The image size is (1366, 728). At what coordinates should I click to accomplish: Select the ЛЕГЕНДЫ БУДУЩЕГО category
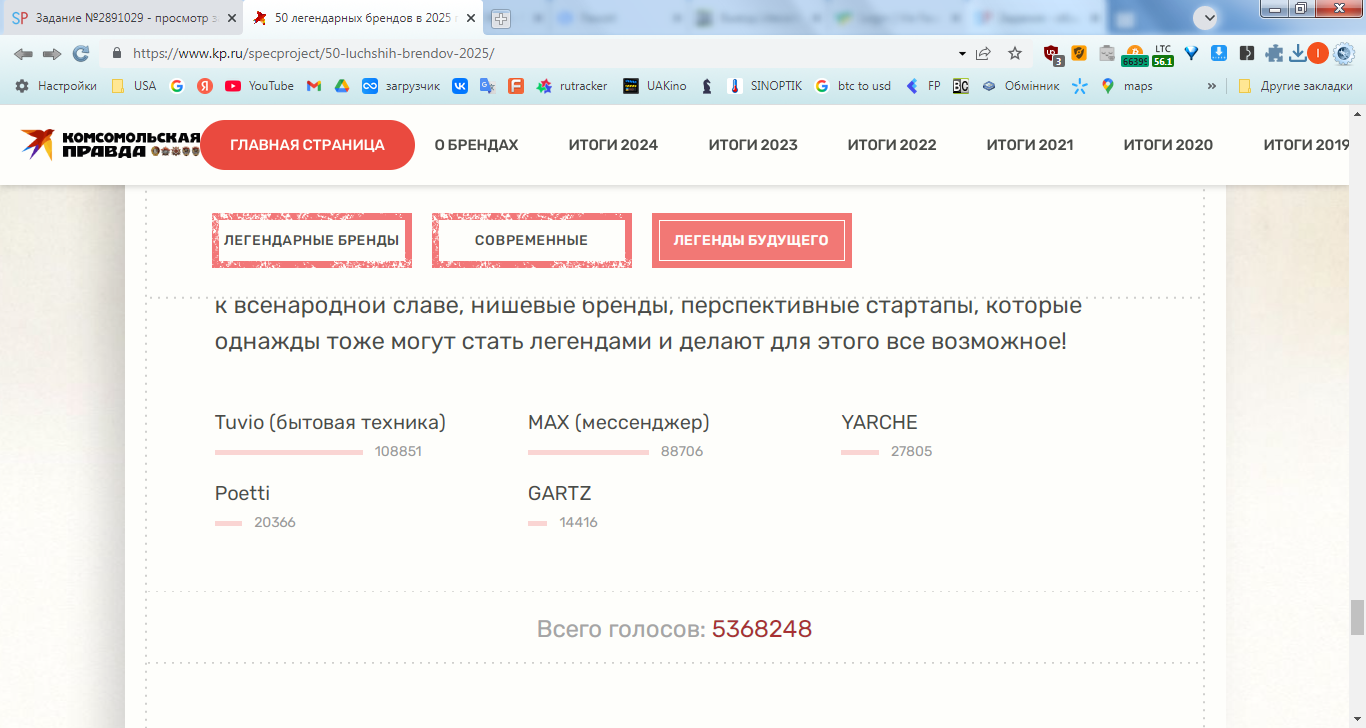pyautogui.click(x=752, y=240)
